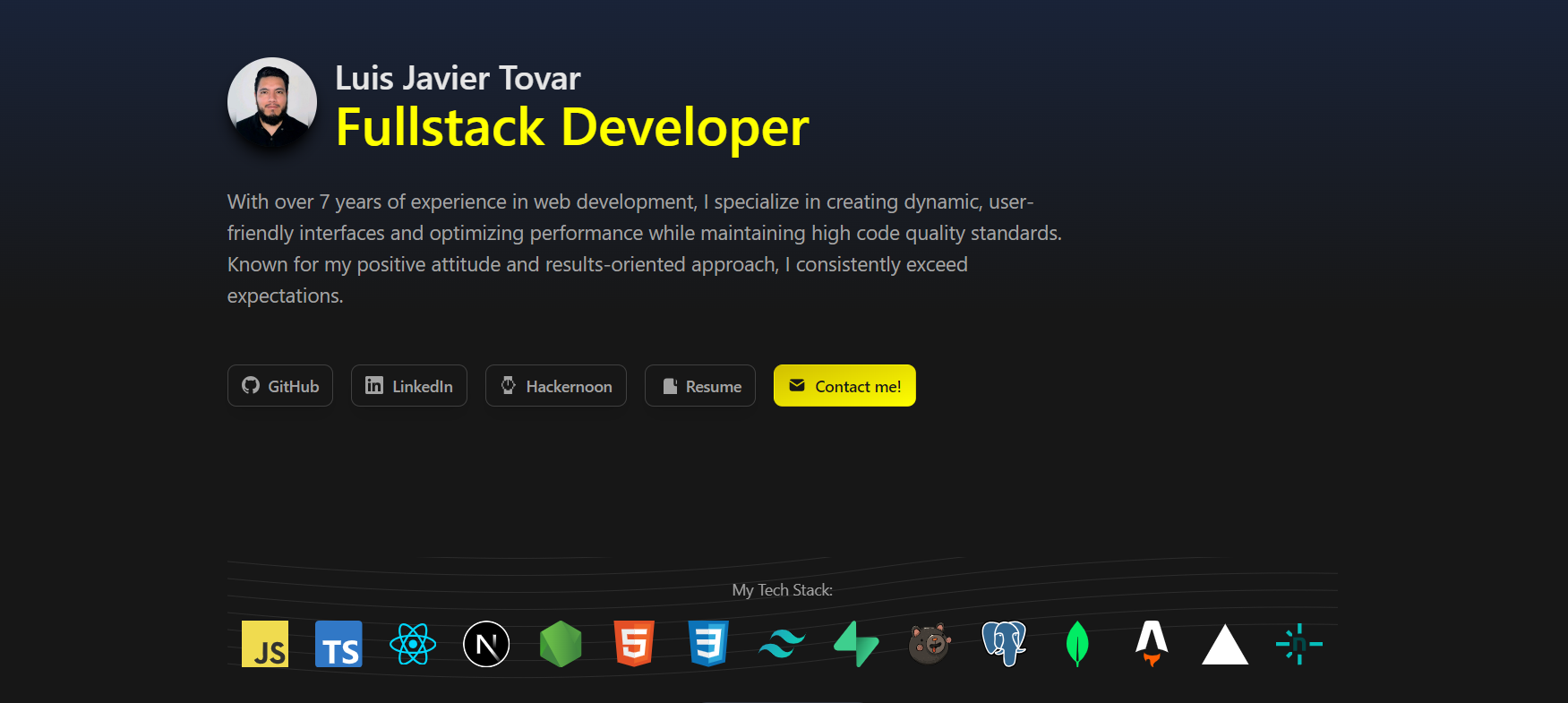Click the Next.js N logo
Screen dimensions: 1568x703
[x=486, y=644]
